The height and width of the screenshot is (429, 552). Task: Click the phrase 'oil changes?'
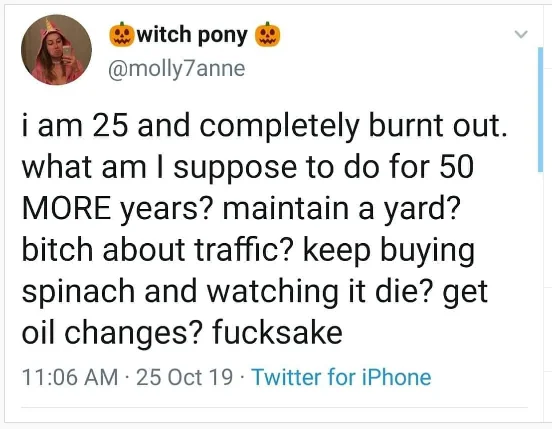click(x=112, y=333)
